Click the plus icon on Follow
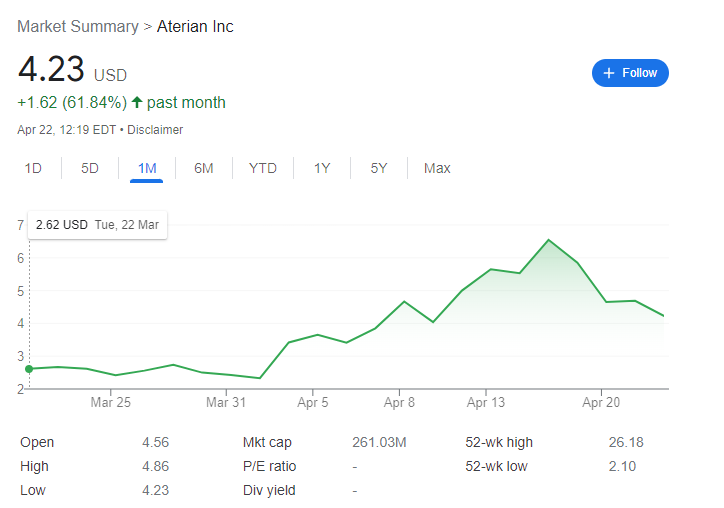This screenshot has height=508, width=724. [x=609, y=73]
